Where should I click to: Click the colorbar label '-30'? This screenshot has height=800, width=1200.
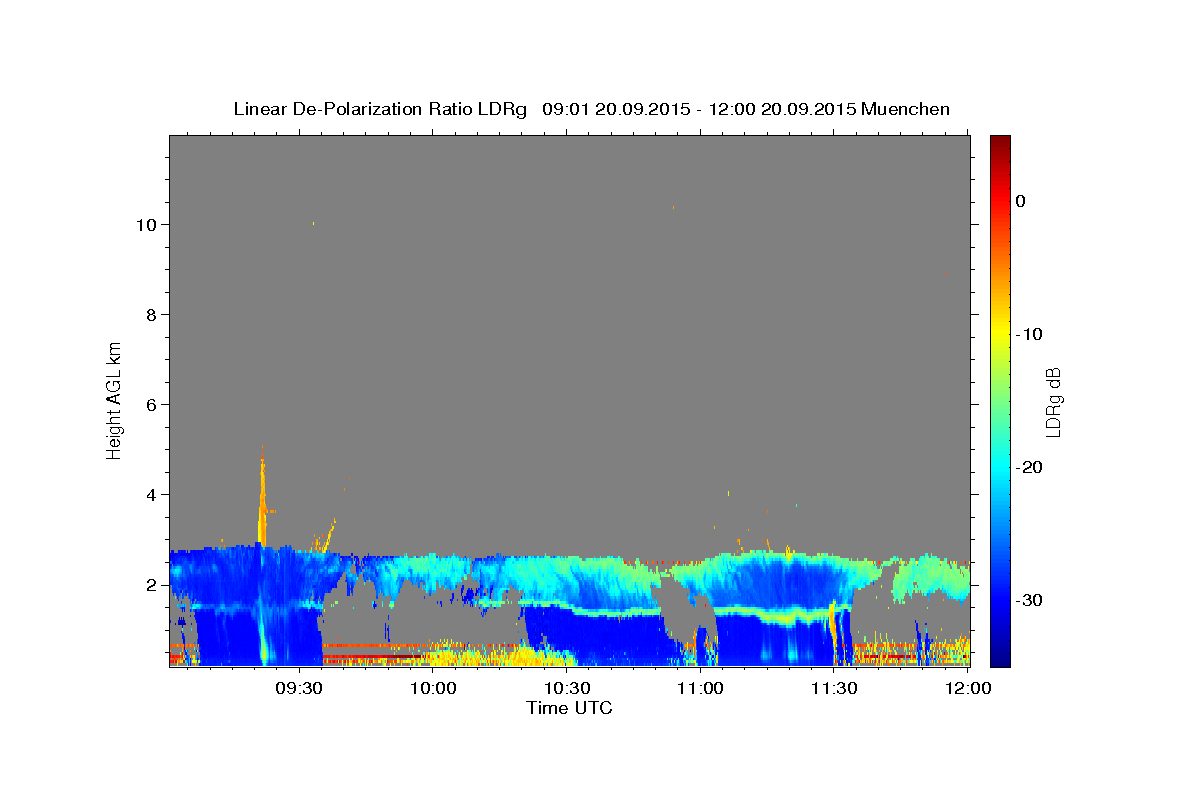[x=1030, y=600]
